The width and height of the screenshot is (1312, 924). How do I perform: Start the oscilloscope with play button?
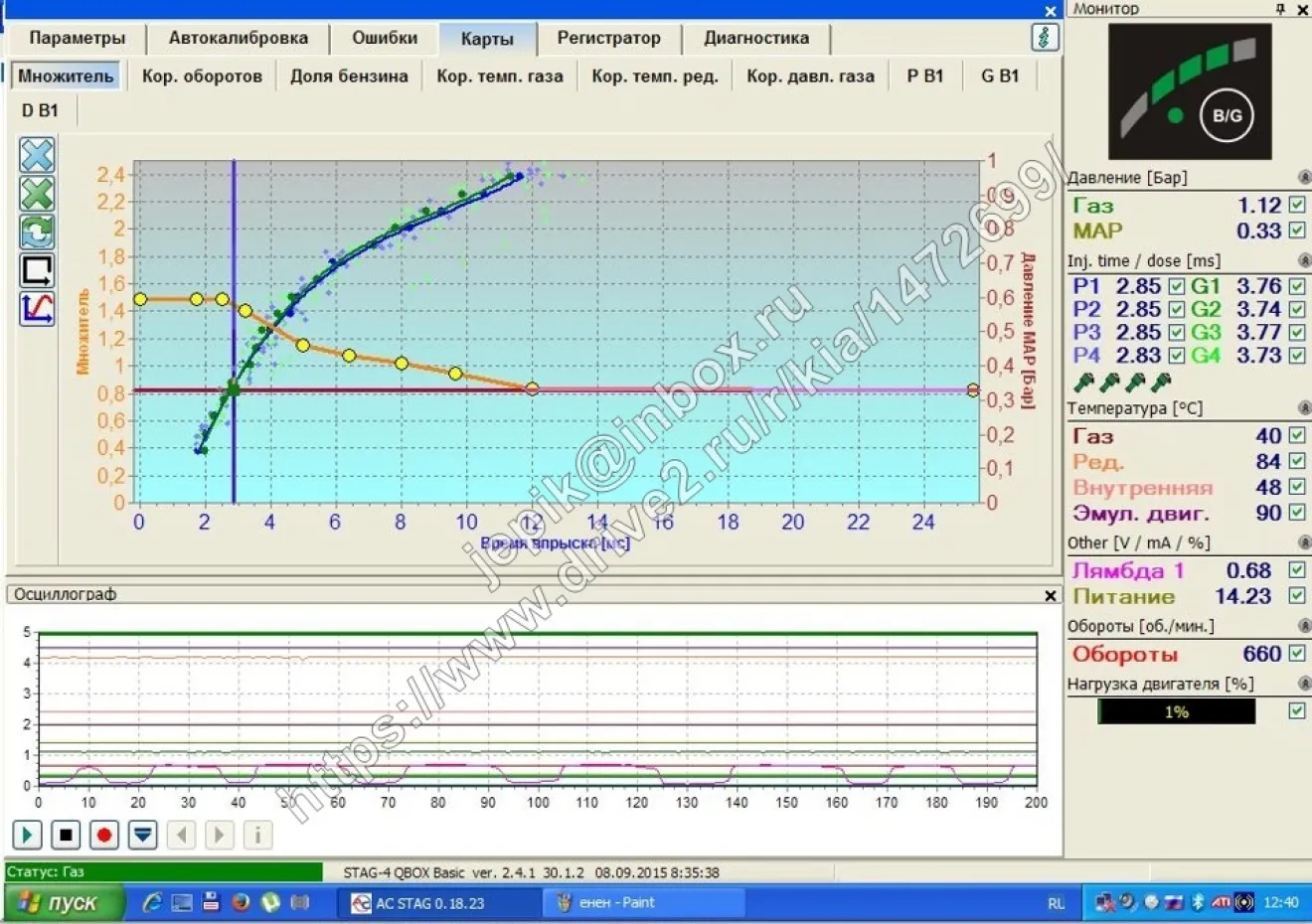tap(27, 835)
